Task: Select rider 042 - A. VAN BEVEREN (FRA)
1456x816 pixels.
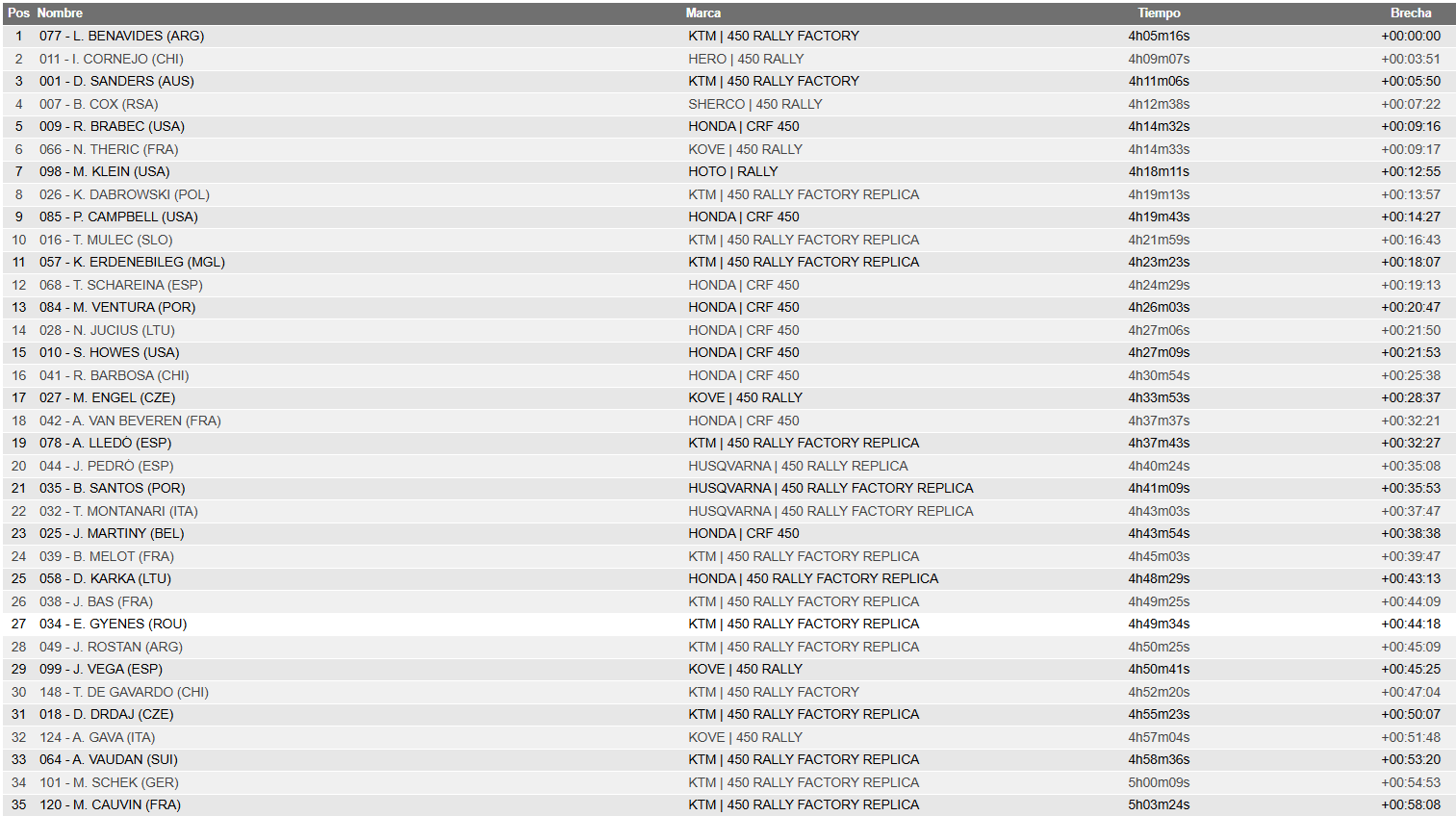Action: 130,421
